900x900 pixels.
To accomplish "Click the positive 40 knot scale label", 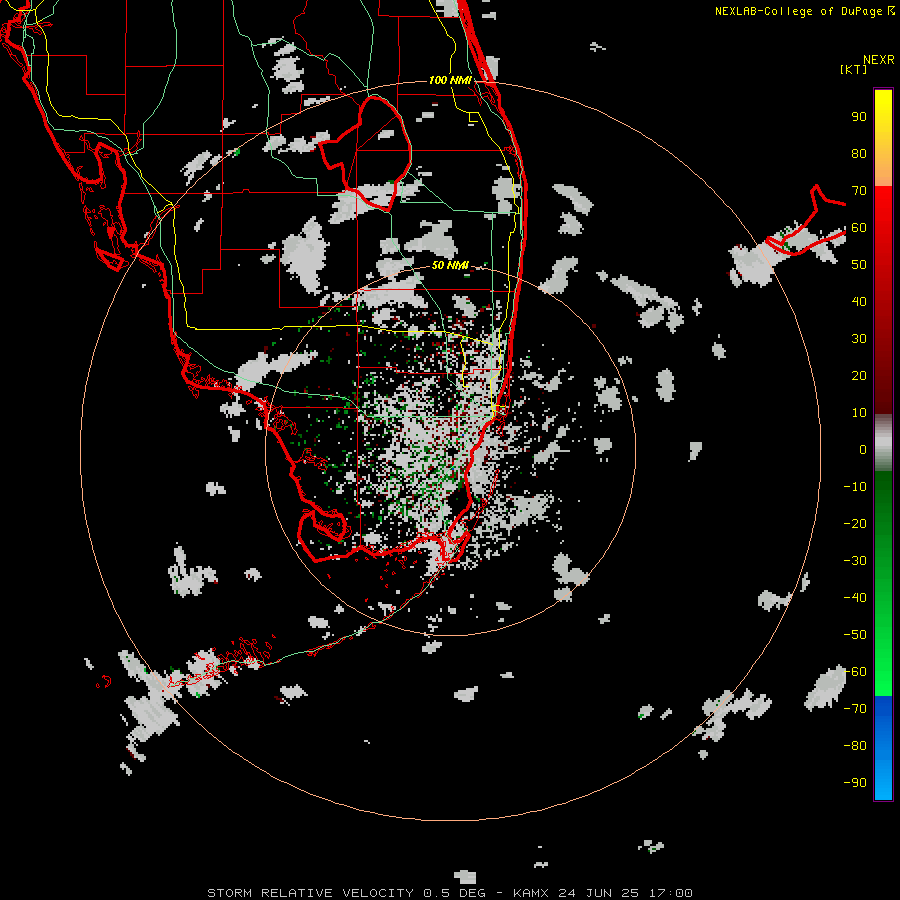I will (859, 301).
